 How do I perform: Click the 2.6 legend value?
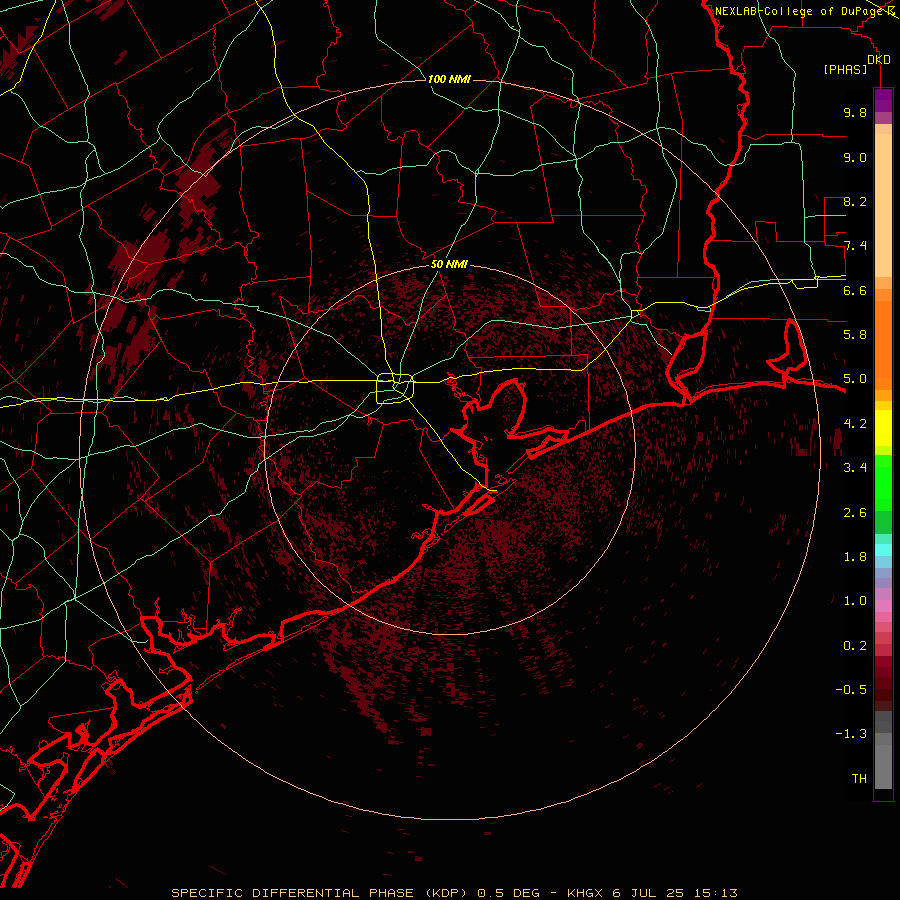click(855, 513)
